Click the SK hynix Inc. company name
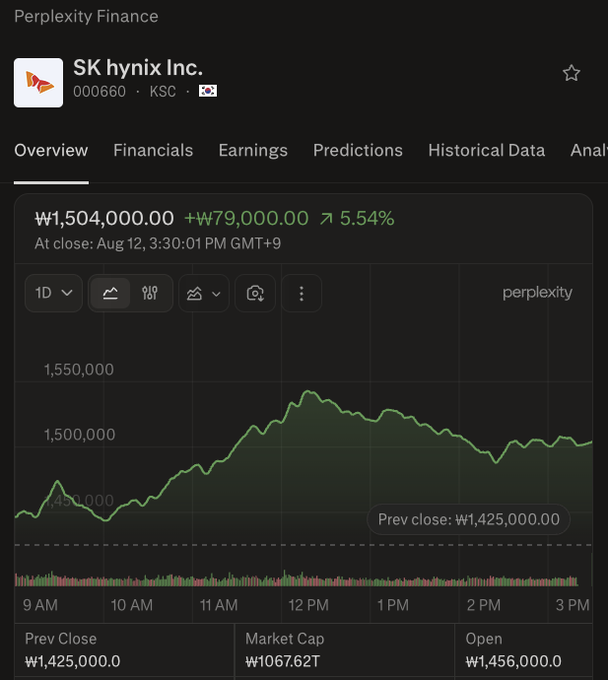 pos(138,68)
